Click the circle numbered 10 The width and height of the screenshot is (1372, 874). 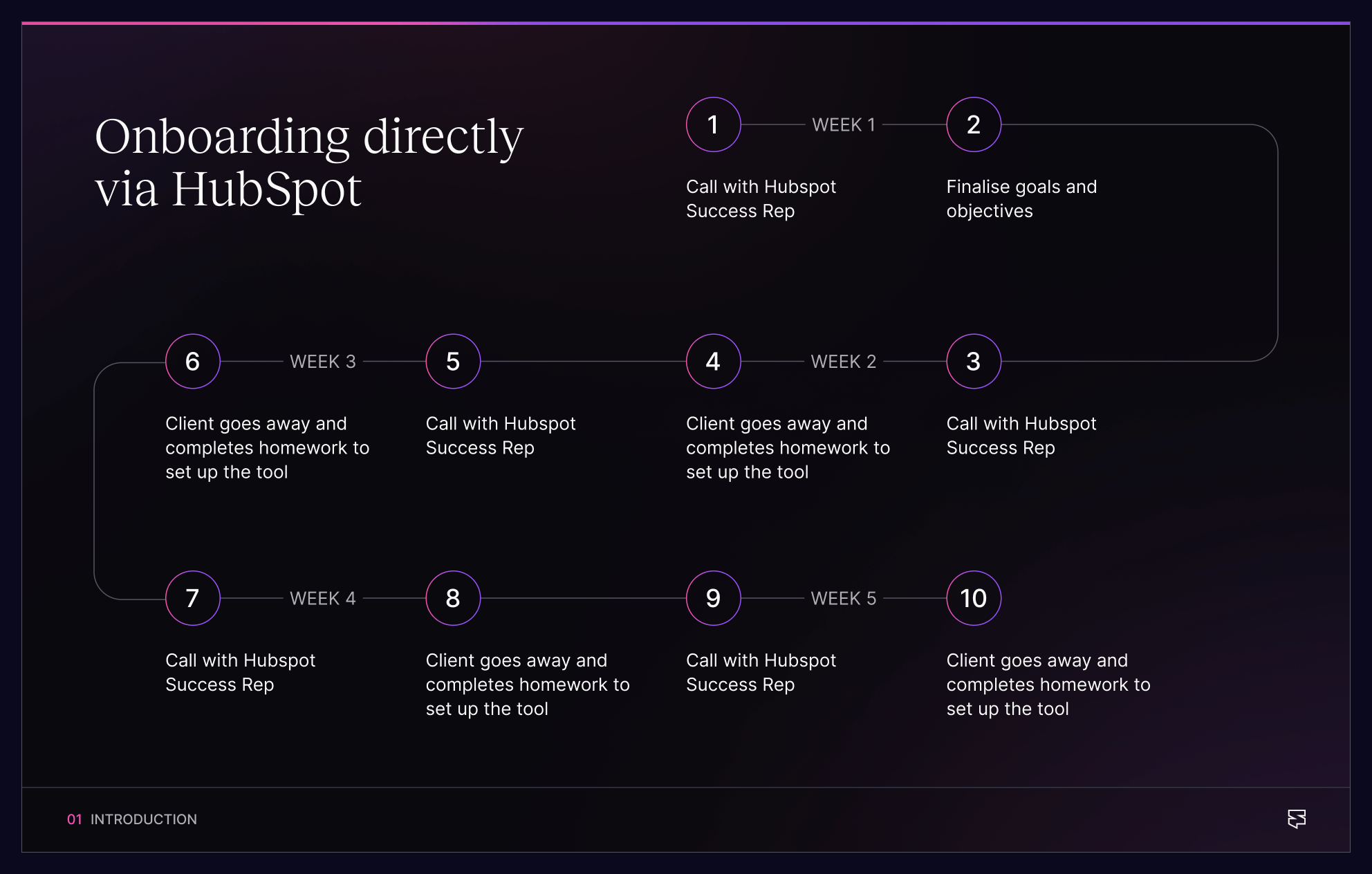click(x=973, y=598)
